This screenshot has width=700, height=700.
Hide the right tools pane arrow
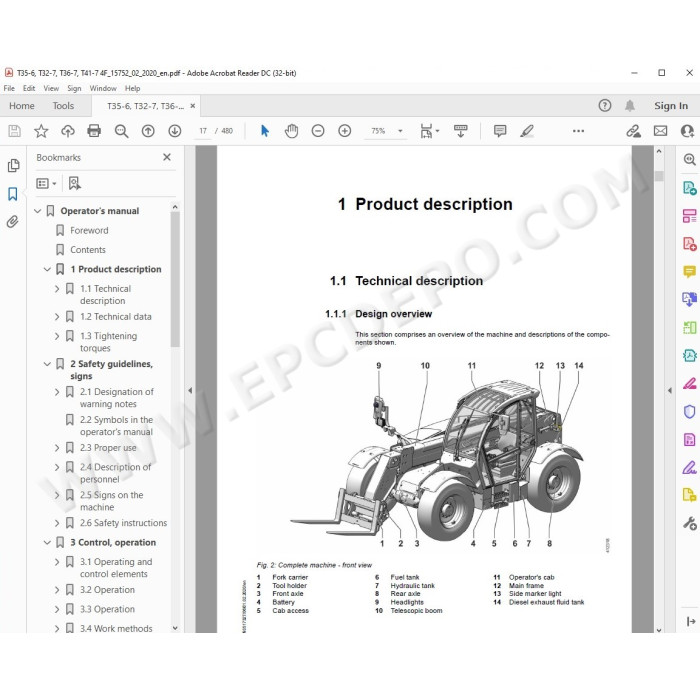click(x=670, y=390)
